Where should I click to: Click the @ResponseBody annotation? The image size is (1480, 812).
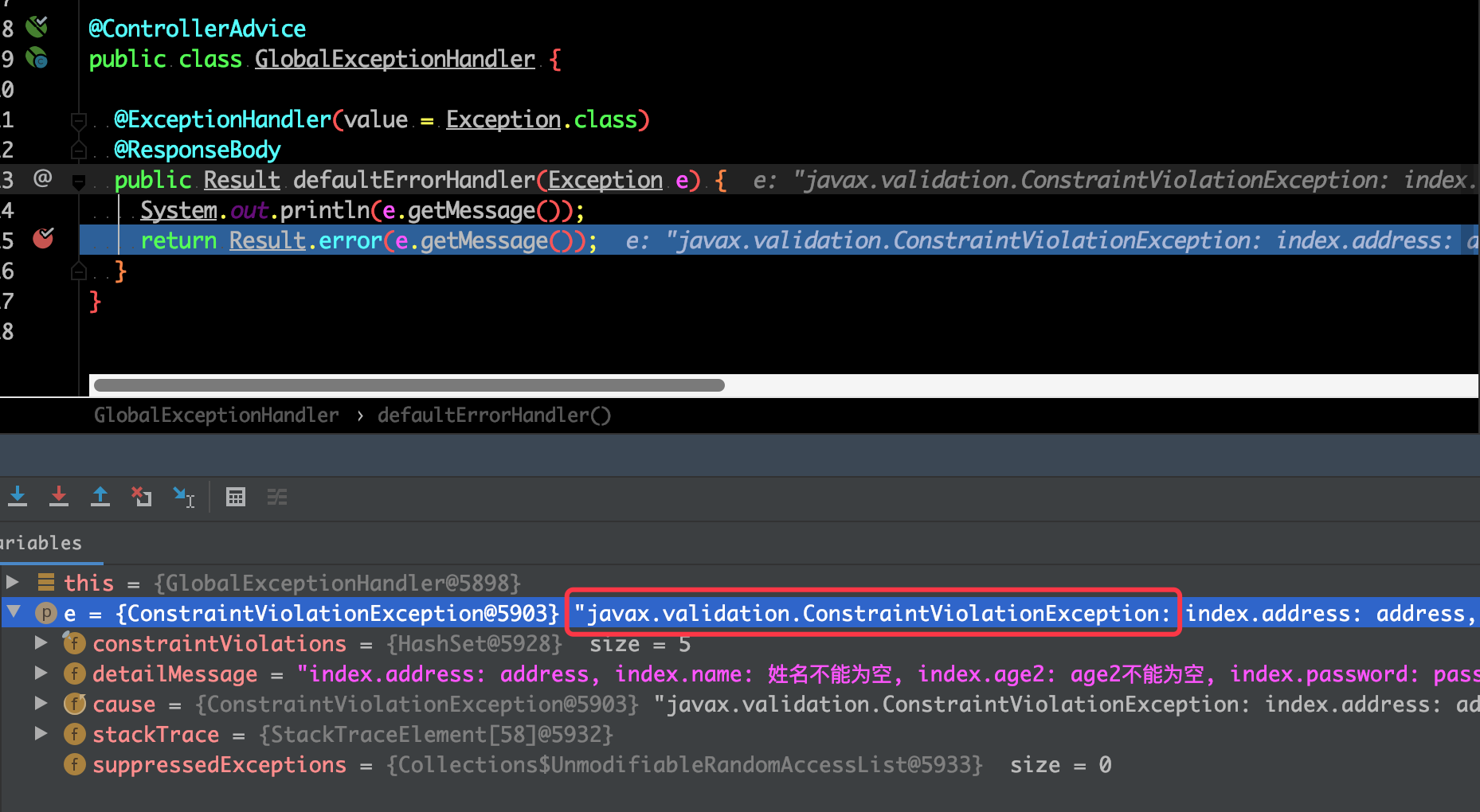pos(198,150)
